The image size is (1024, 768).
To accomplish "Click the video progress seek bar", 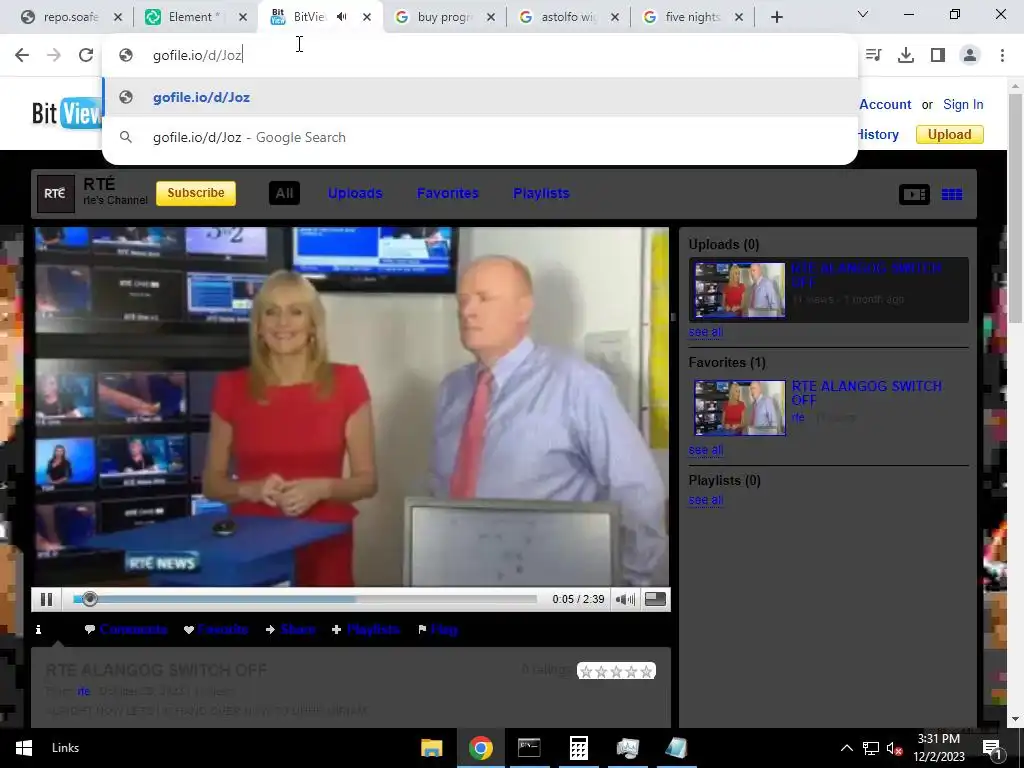I will pyautogui.click(x=305, y=599).
